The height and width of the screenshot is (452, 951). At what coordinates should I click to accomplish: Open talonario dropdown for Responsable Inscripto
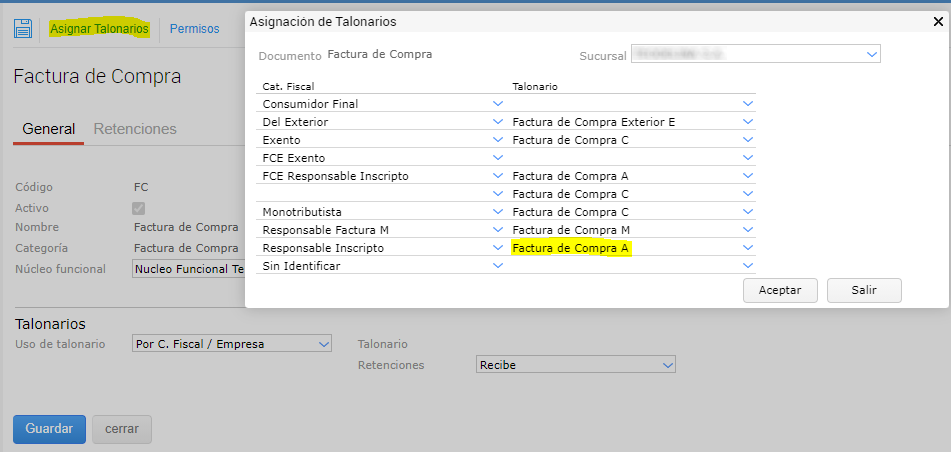[747, 248]
